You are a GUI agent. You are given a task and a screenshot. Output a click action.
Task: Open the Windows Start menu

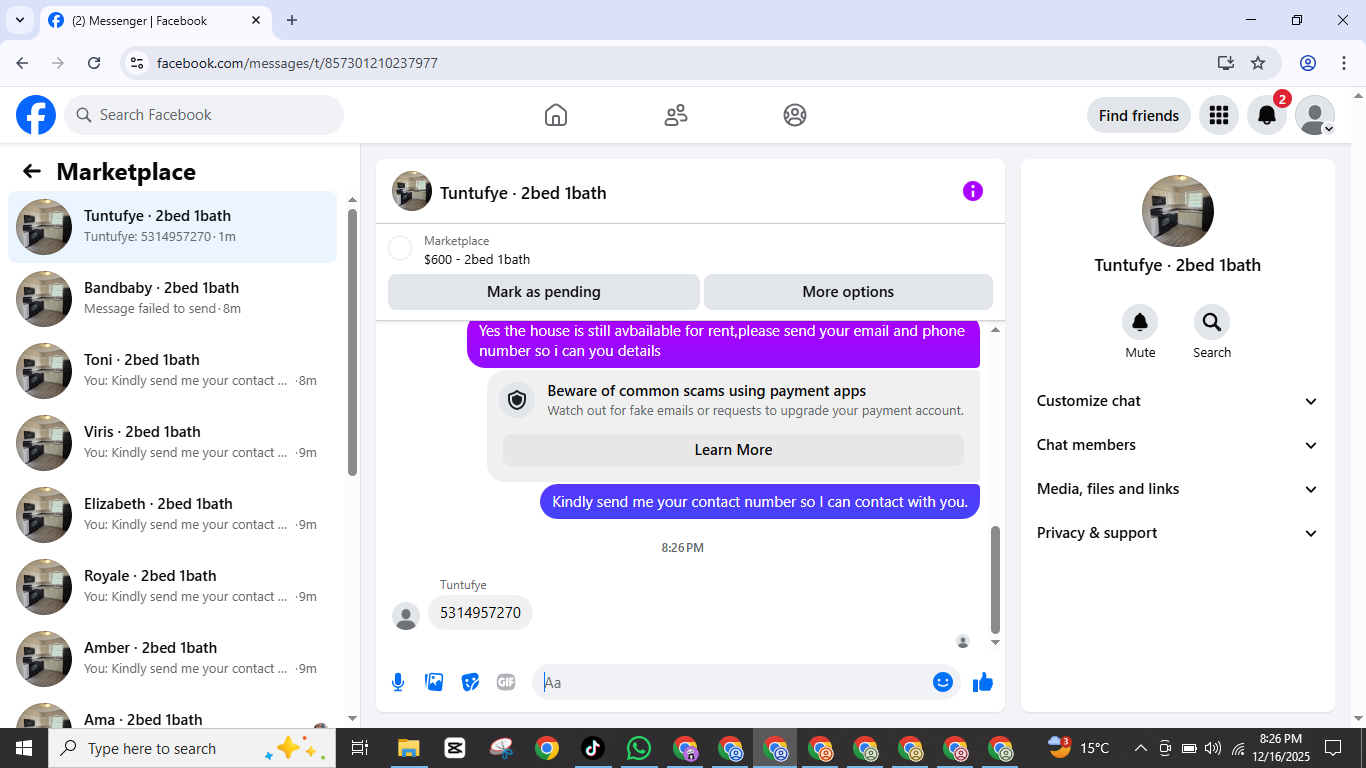(x=23, y=748)
